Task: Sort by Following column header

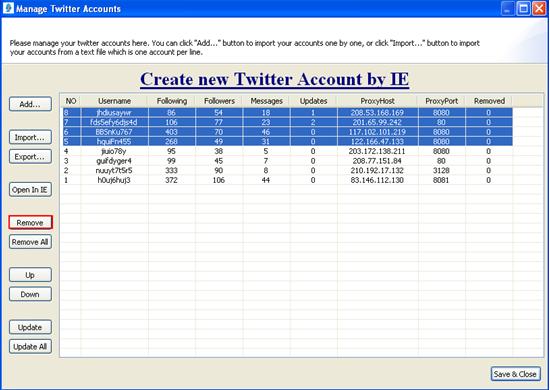Action: click(172, 101)
